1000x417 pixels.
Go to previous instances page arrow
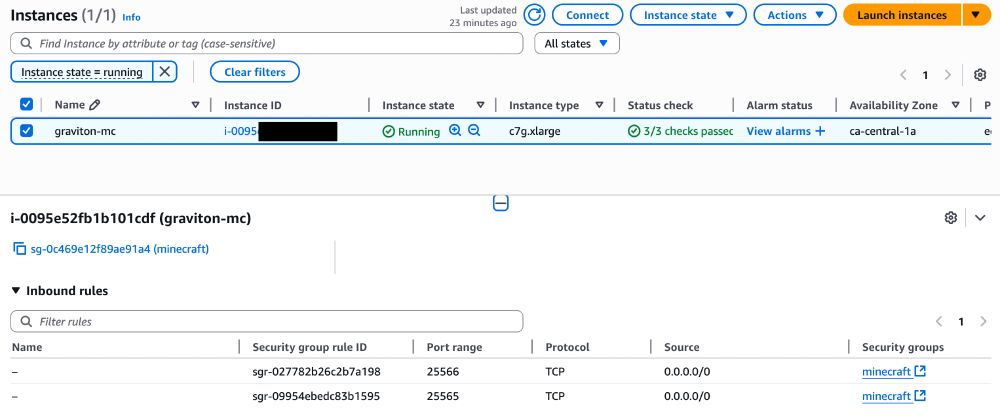pos(903,75)
